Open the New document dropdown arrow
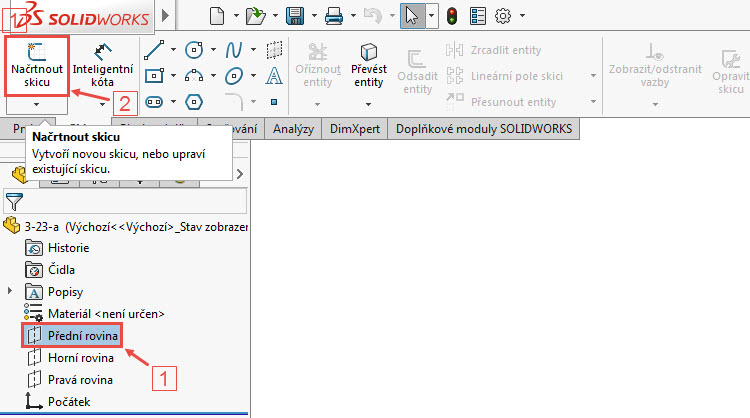 tap(236, 16)
